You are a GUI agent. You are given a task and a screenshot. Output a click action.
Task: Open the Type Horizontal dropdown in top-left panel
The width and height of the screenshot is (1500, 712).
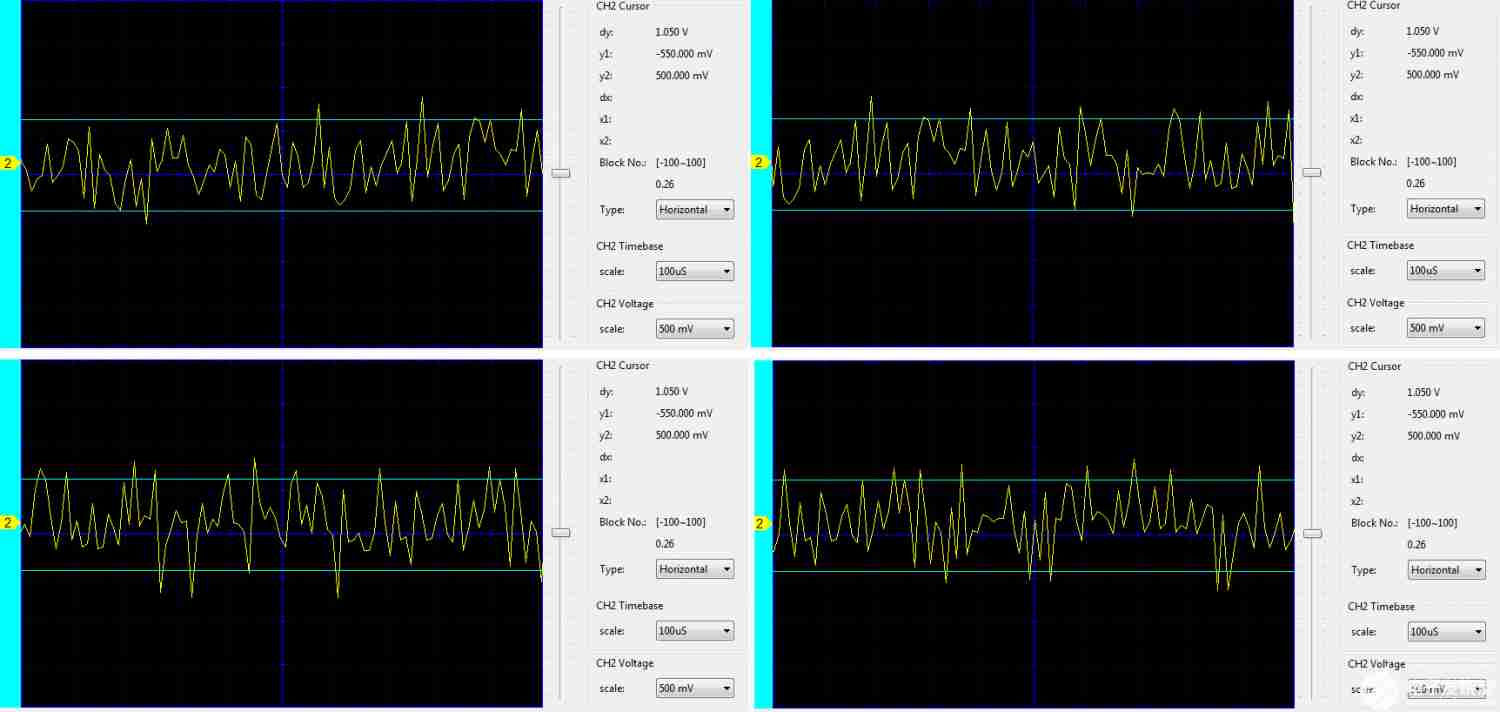[695, 210]
